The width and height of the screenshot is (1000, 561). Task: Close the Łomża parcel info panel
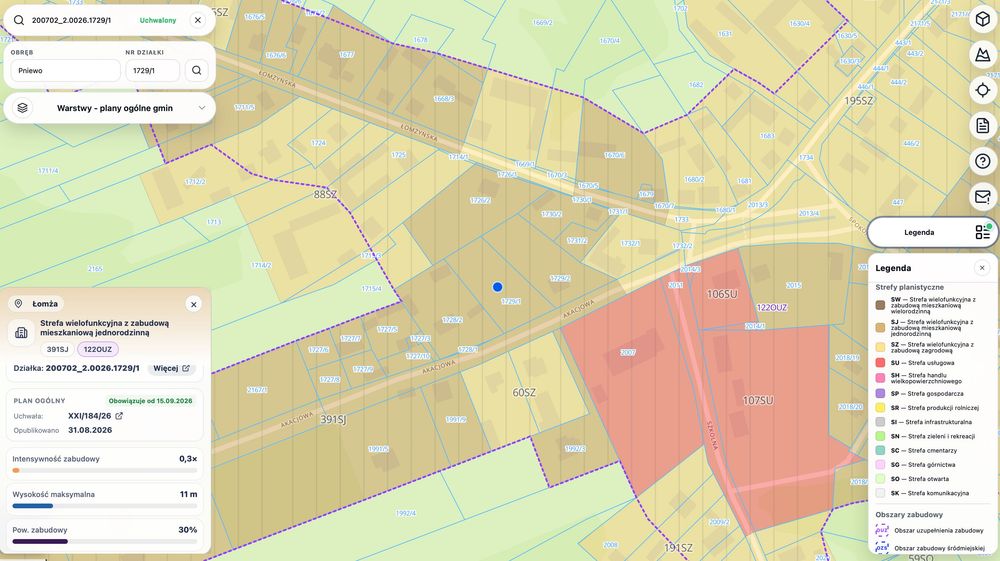click(193, 304)
